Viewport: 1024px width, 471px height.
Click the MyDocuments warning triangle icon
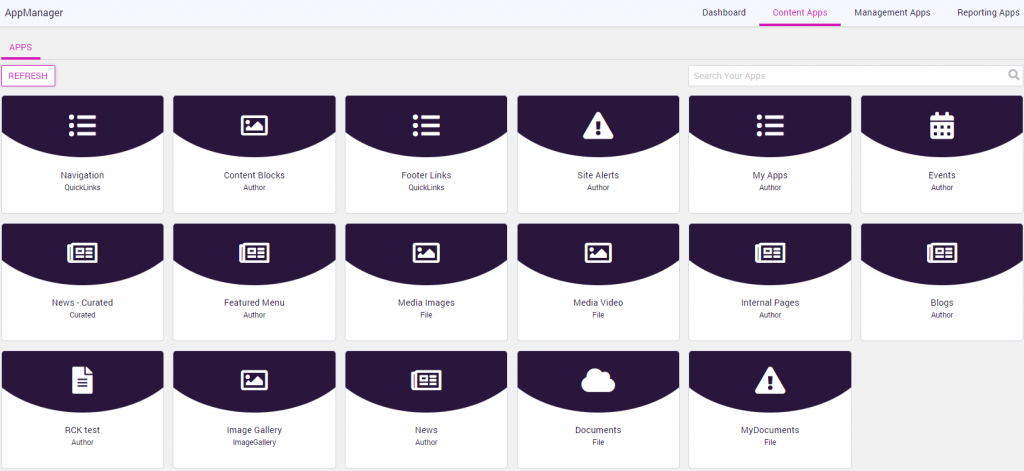tap(770, 380)
